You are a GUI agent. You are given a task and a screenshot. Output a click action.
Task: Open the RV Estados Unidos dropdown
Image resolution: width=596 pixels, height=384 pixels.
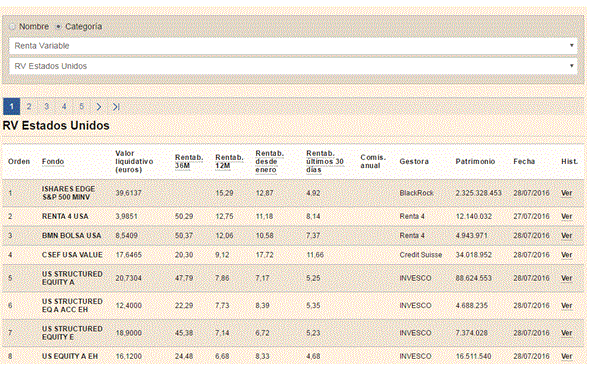coord(293,66)
